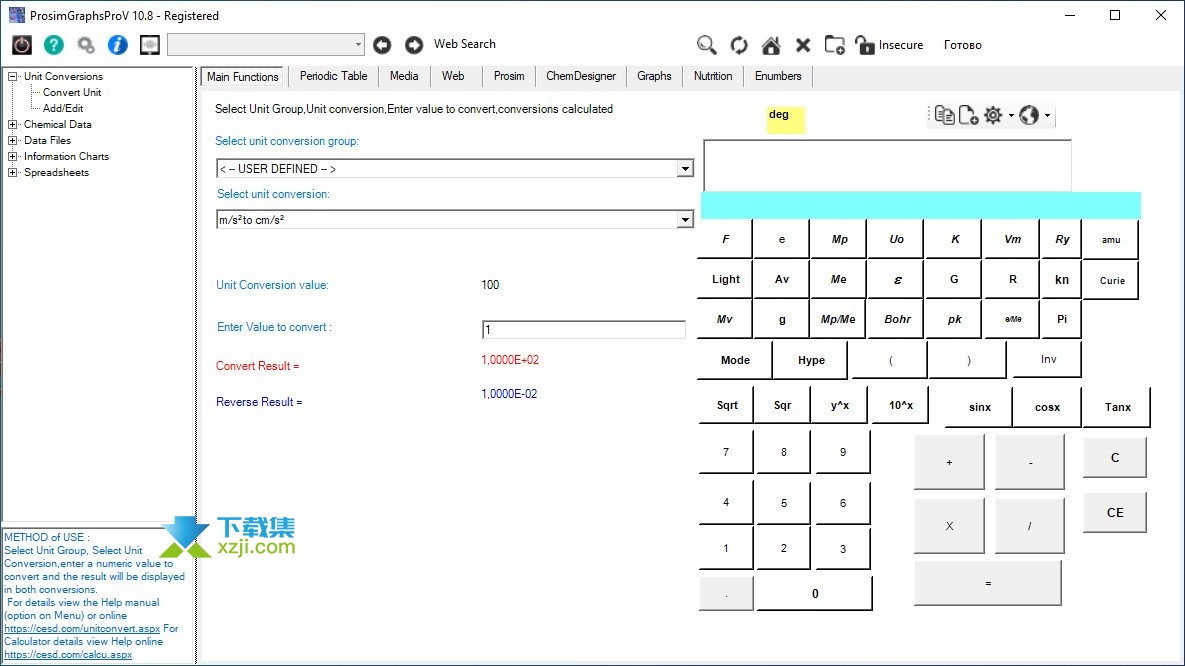Click the power exit icon
Image resolution: width=1185 pixels, height=666 pixels.
[22, 45]
